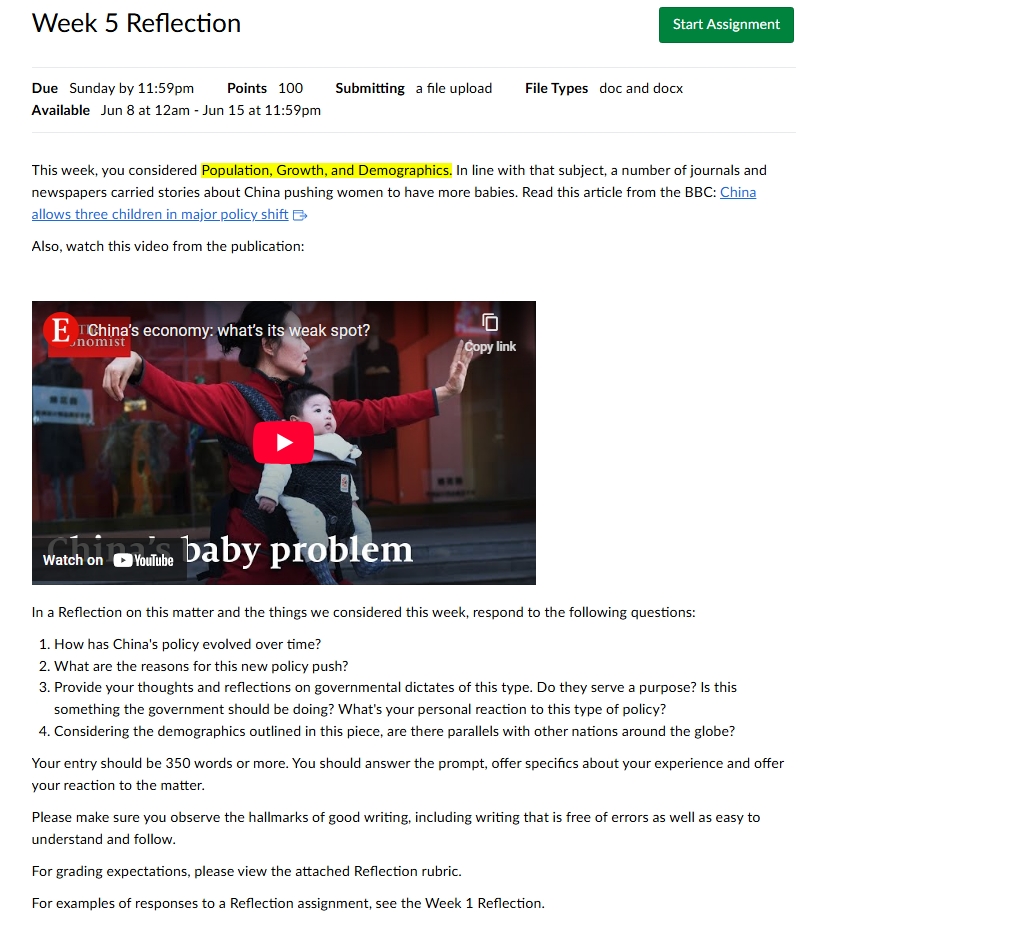This screenshot has width=1026, height=939.
Task: Play the embedded YouTube video
Action: [x=283, y=442]
